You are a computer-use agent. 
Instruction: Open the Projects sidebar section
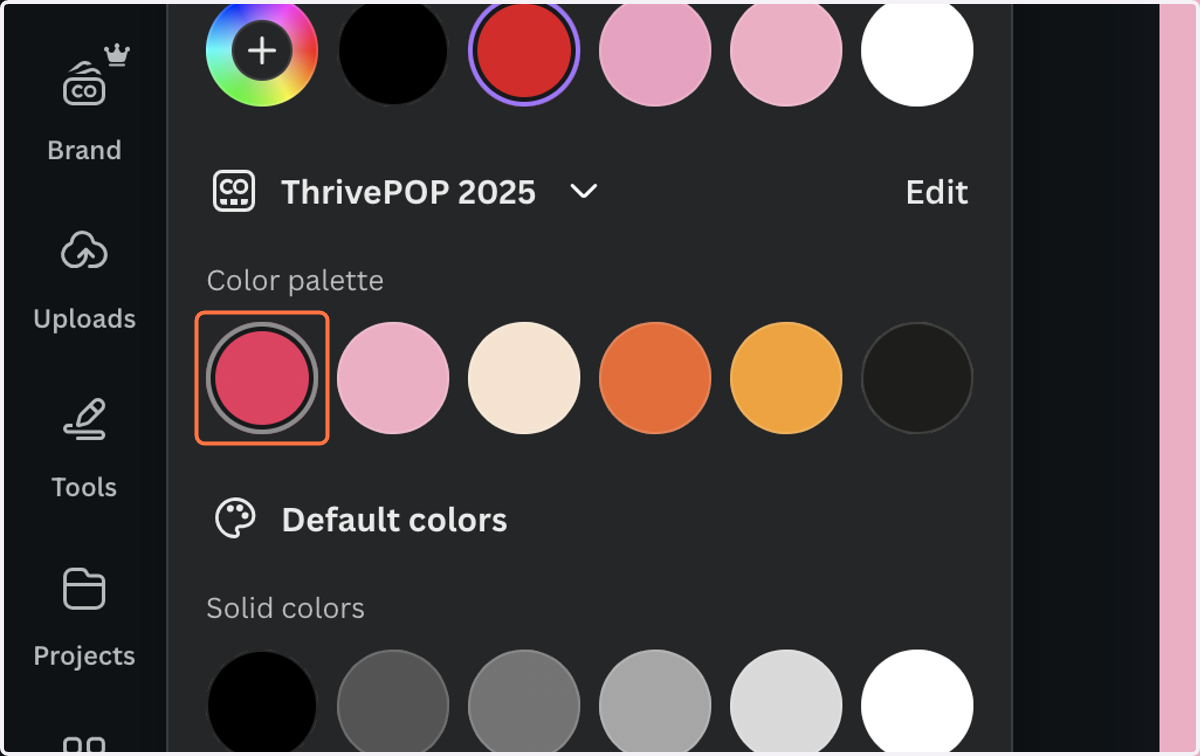pyautogui.click(x=84, y=617)
